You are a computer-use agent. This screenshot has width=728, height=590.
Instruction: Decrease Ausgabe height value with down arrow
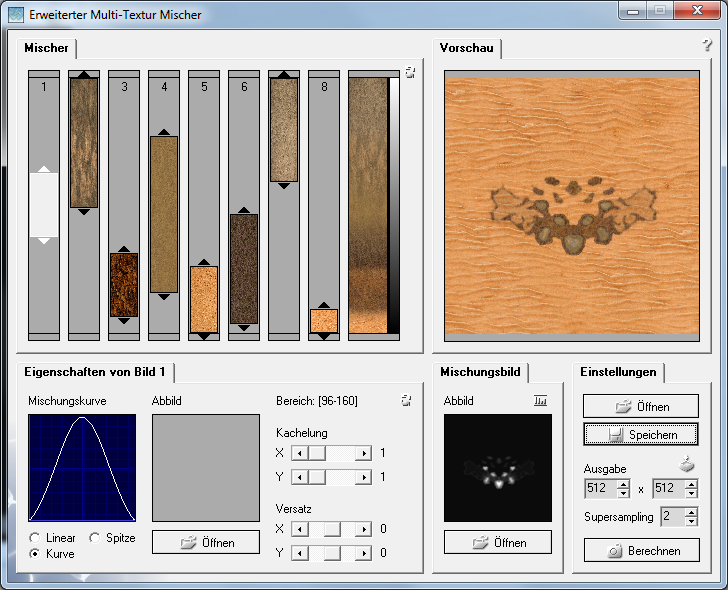click(691, 493)
